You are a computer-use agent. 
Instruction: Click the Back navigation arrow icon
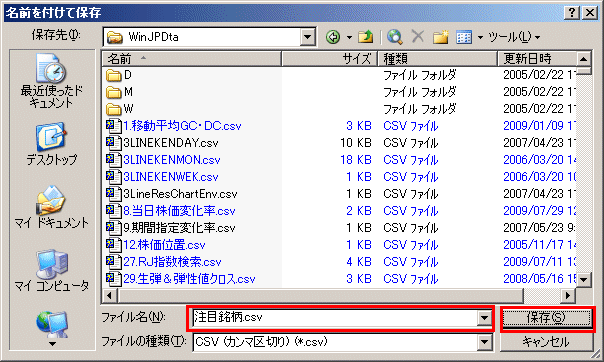(333, 37)
